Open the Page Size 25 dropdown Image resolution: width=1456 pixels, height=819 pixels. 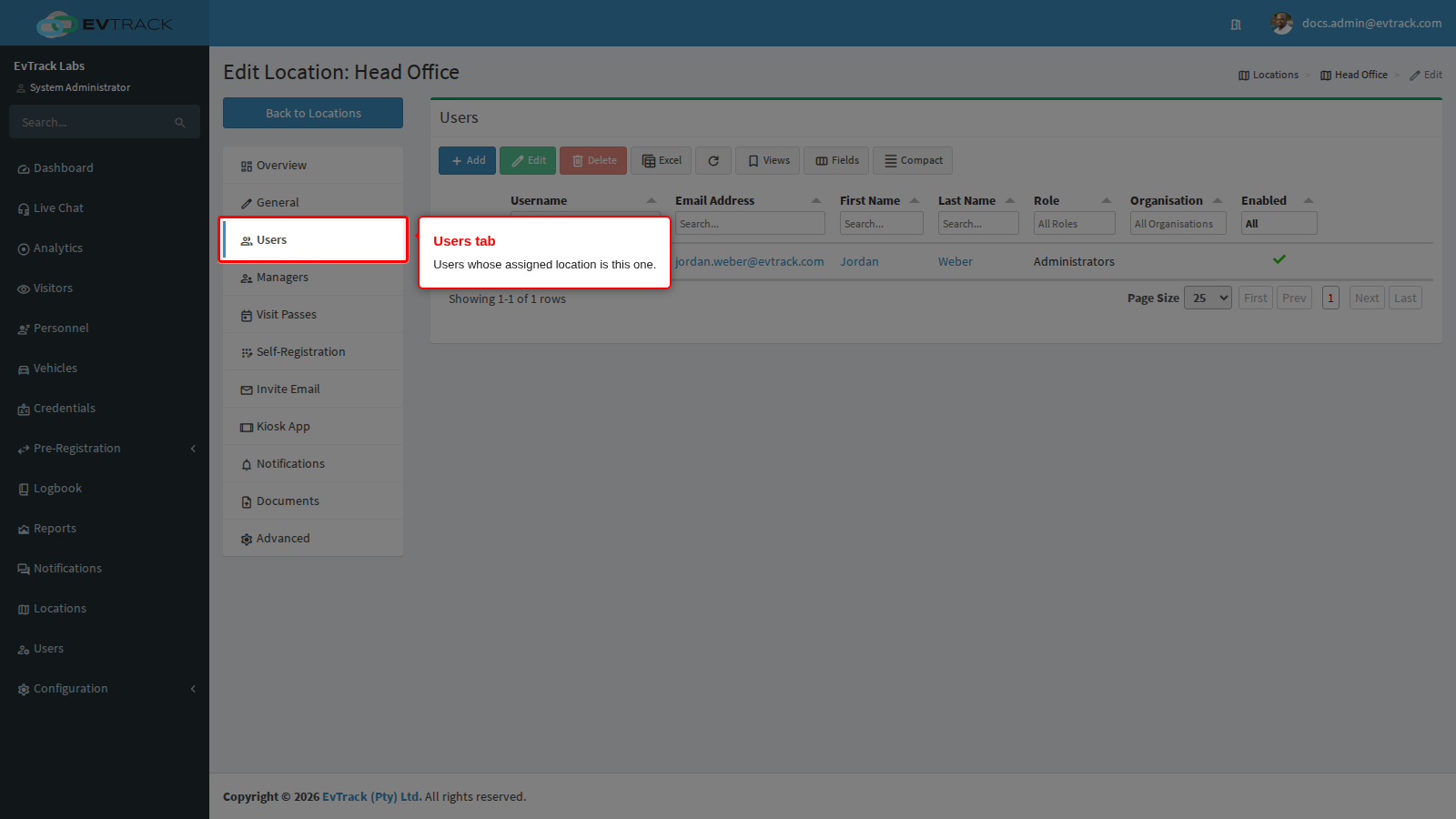pyautogui.click(x=1208, y=298)
